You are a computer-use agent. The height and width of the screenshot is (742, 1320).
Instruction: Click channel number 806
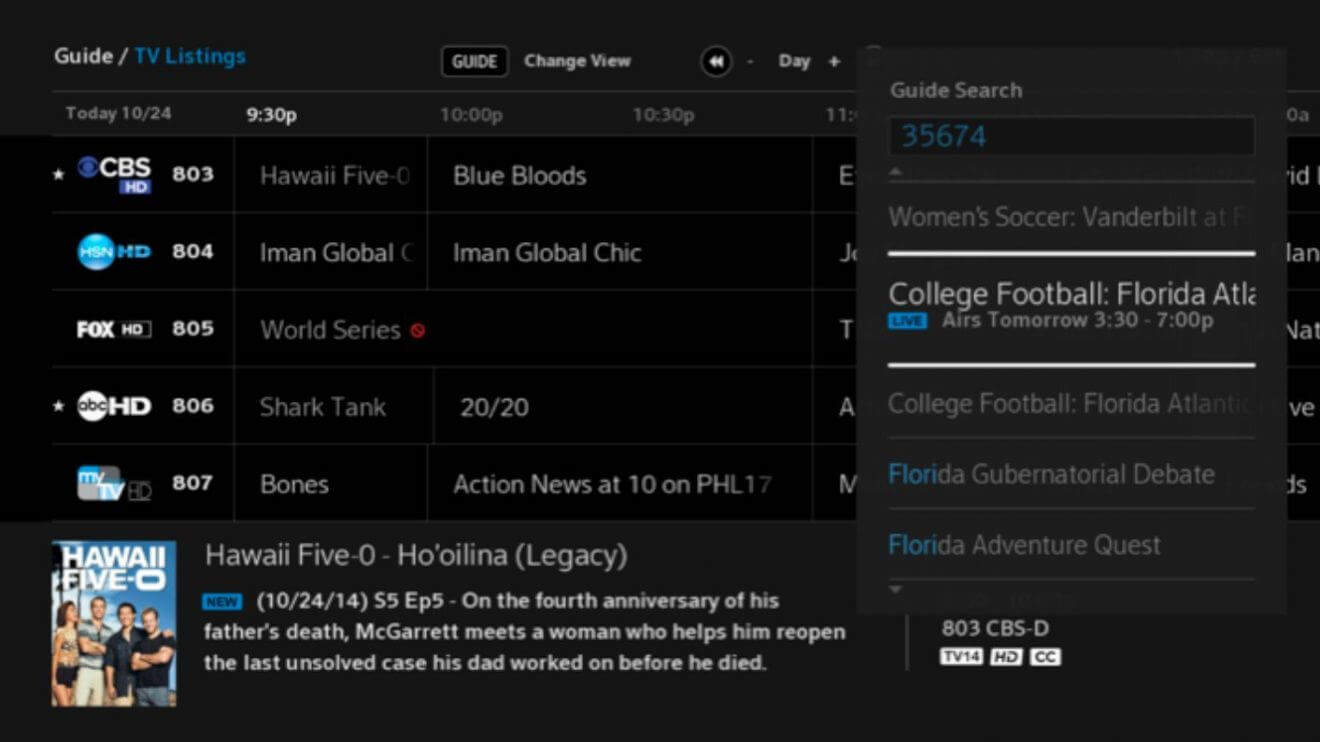(x=193, y=405)
